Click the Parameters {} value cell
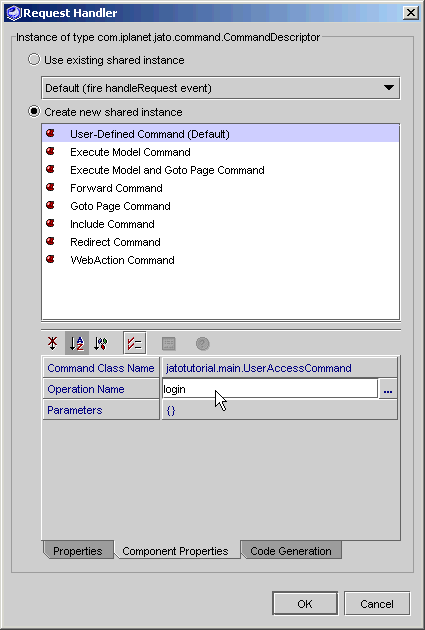Image resolution: width=425 pixels, height=630 pixels. click(279, 410)
